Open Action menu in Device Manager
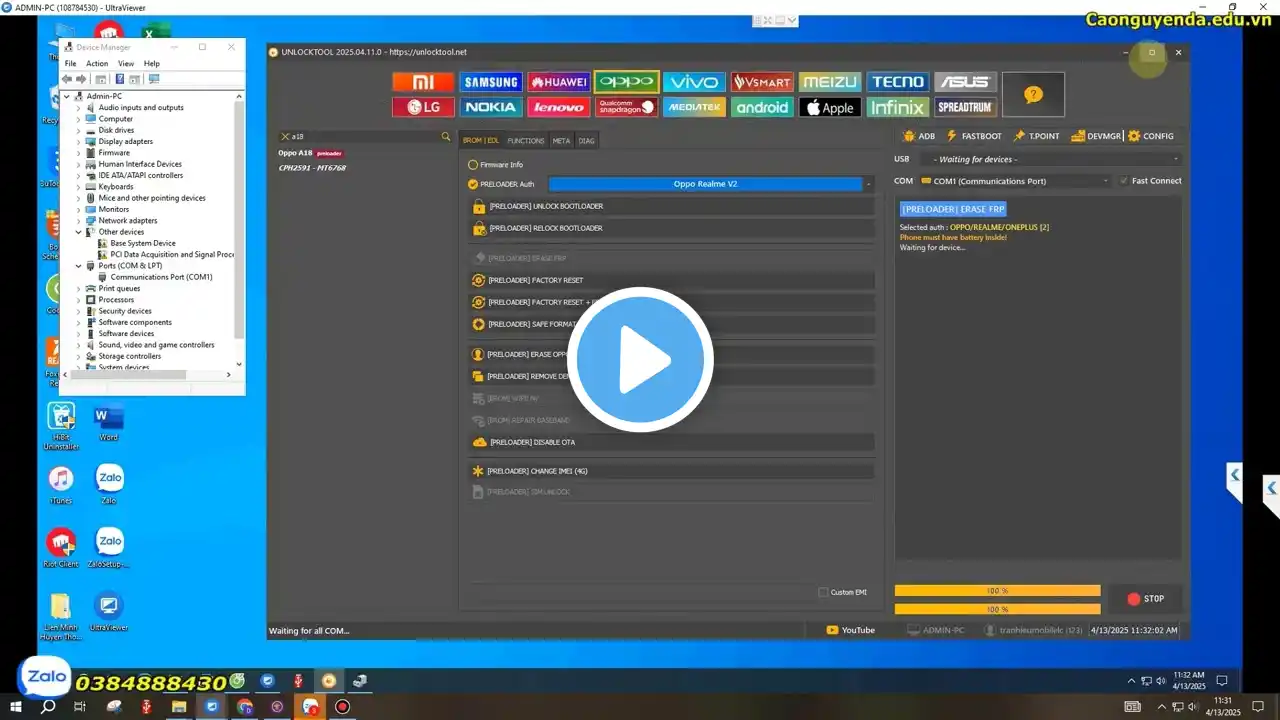Image resolution: width=1280 pixels, height=720 pixels. (x=97, y=64)
